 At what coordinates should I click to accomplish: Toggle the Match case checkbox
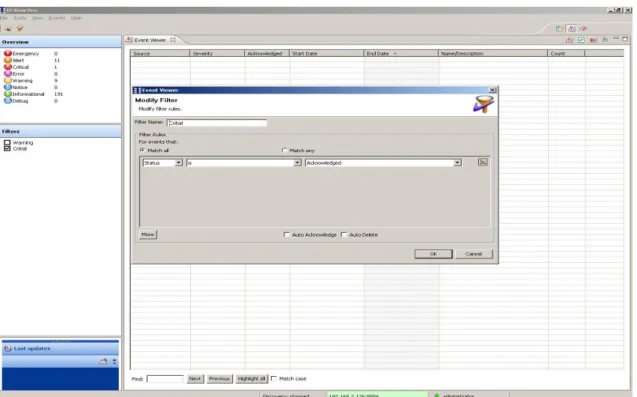point(274,378)
